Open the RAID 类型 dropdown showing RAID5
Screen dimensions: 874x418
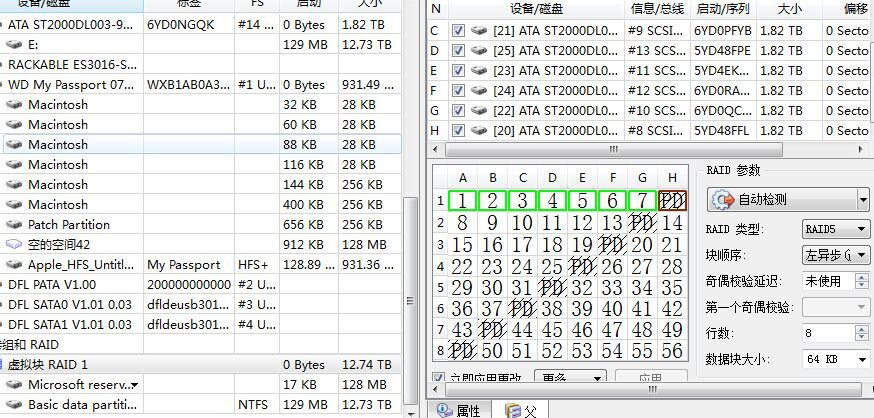pos(835,229)
